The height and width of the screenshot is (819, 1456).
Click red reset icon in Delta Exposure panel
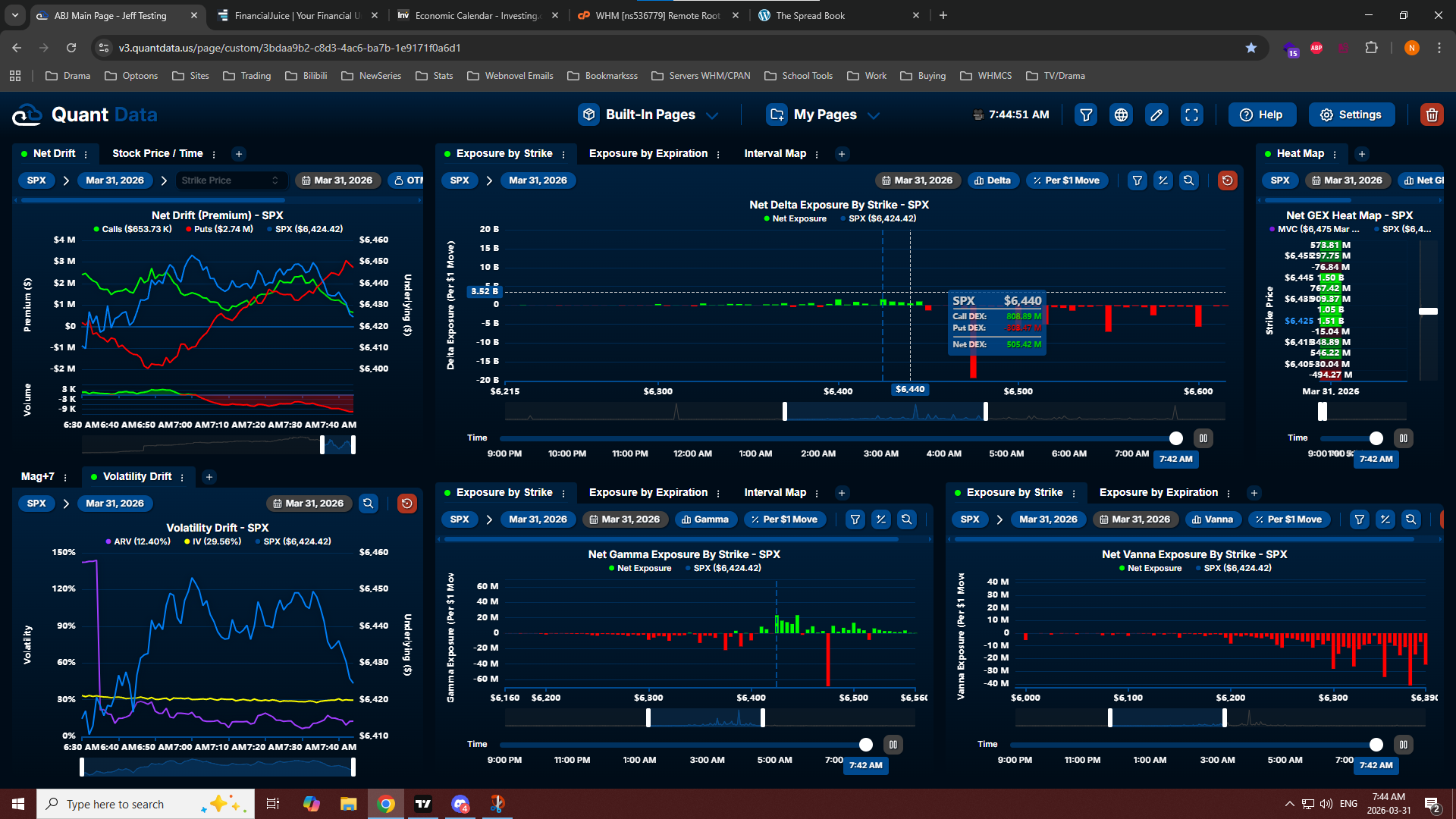(x=1227, y=180)
